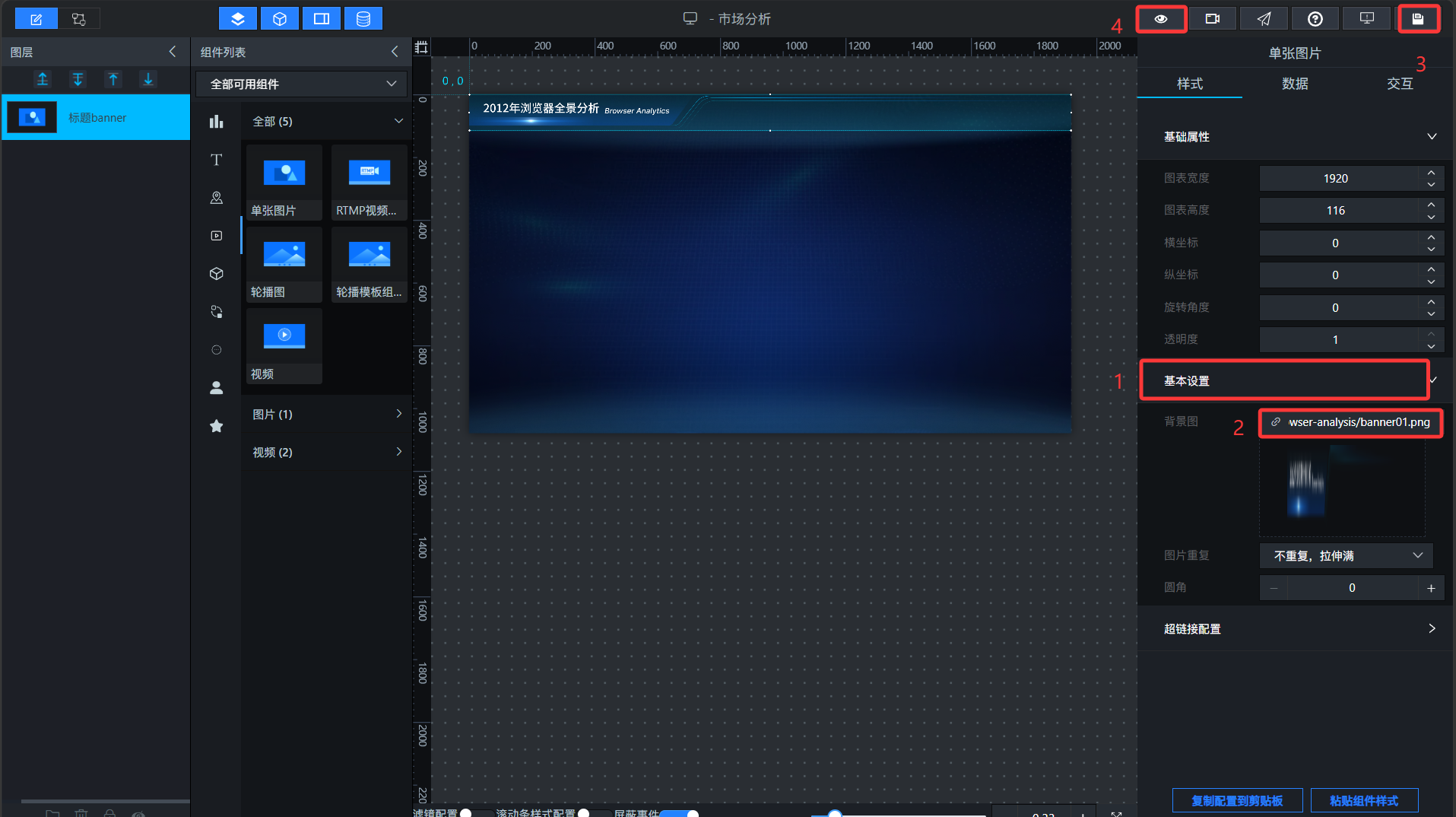Switch to the 交互 tab

pyautogui.click(x=1400, y=84)
